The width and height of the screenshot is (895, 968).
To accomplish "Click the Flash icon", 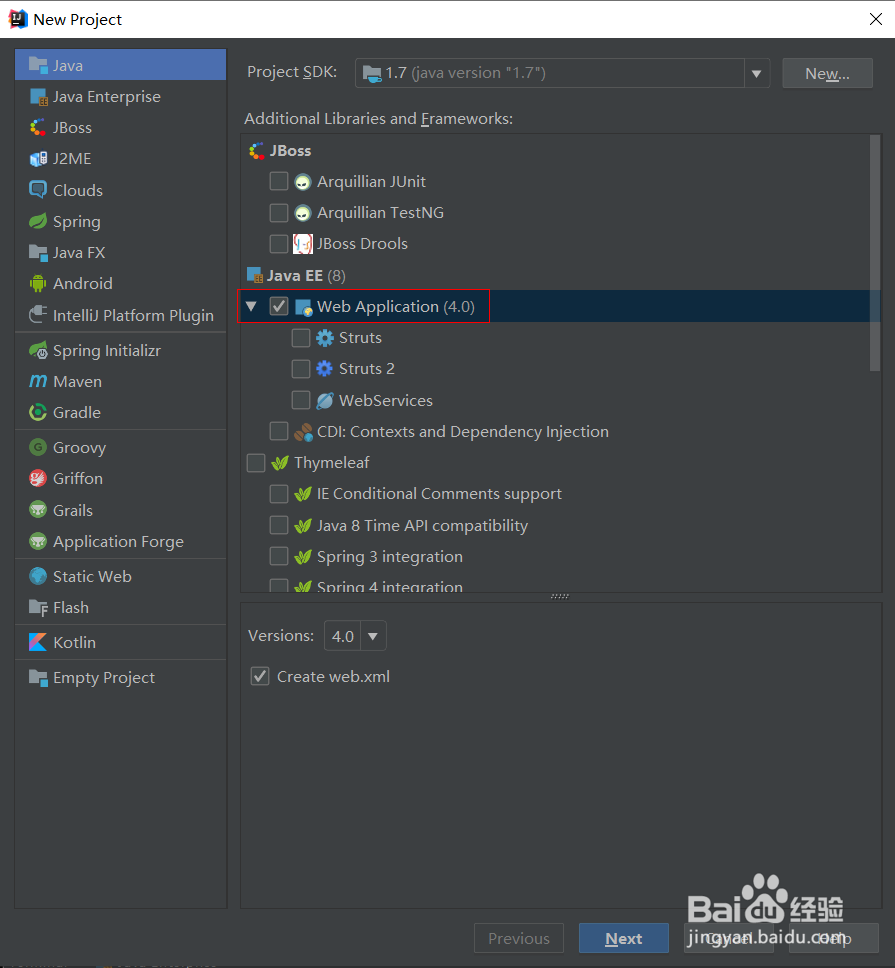I will (38, 607).
